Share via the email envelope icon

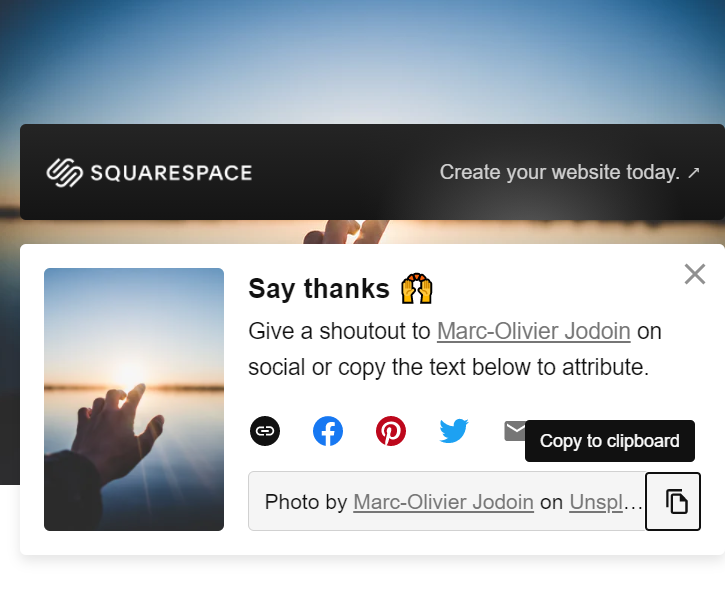tap(514, 431)
